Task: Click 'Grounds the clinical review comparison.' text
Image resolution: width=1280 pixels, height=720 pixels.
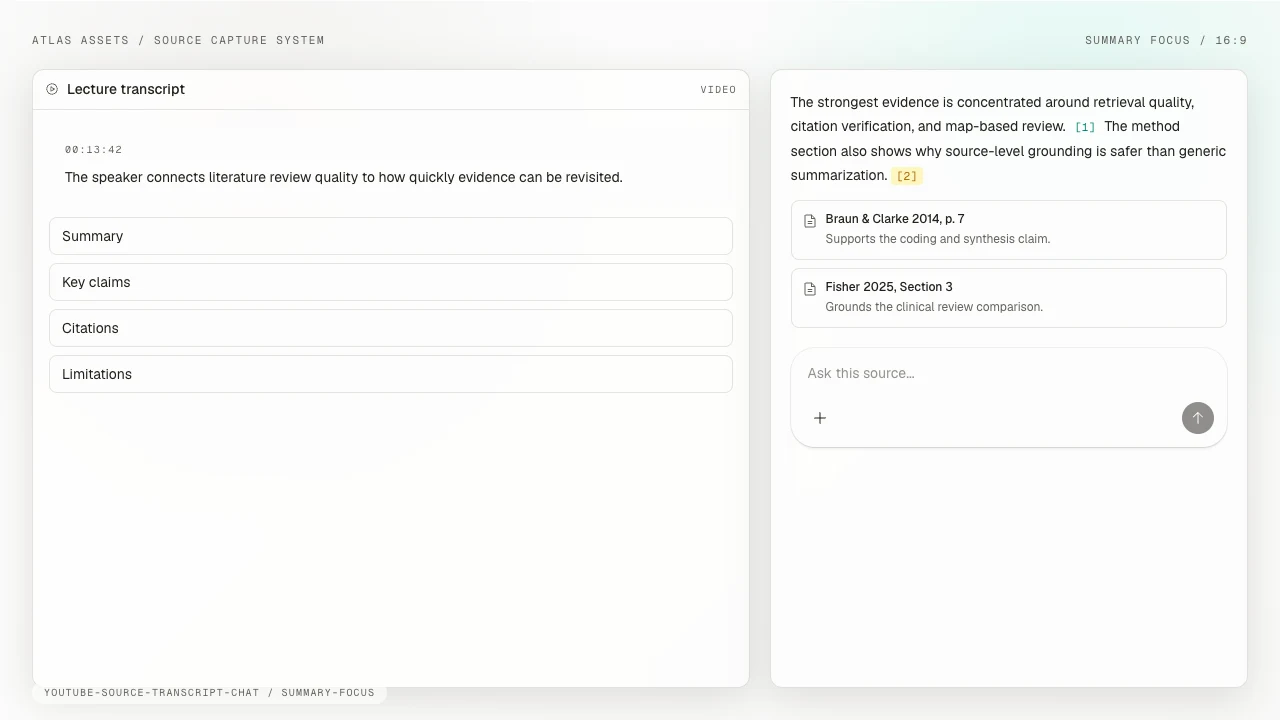Action: point(934,307)
